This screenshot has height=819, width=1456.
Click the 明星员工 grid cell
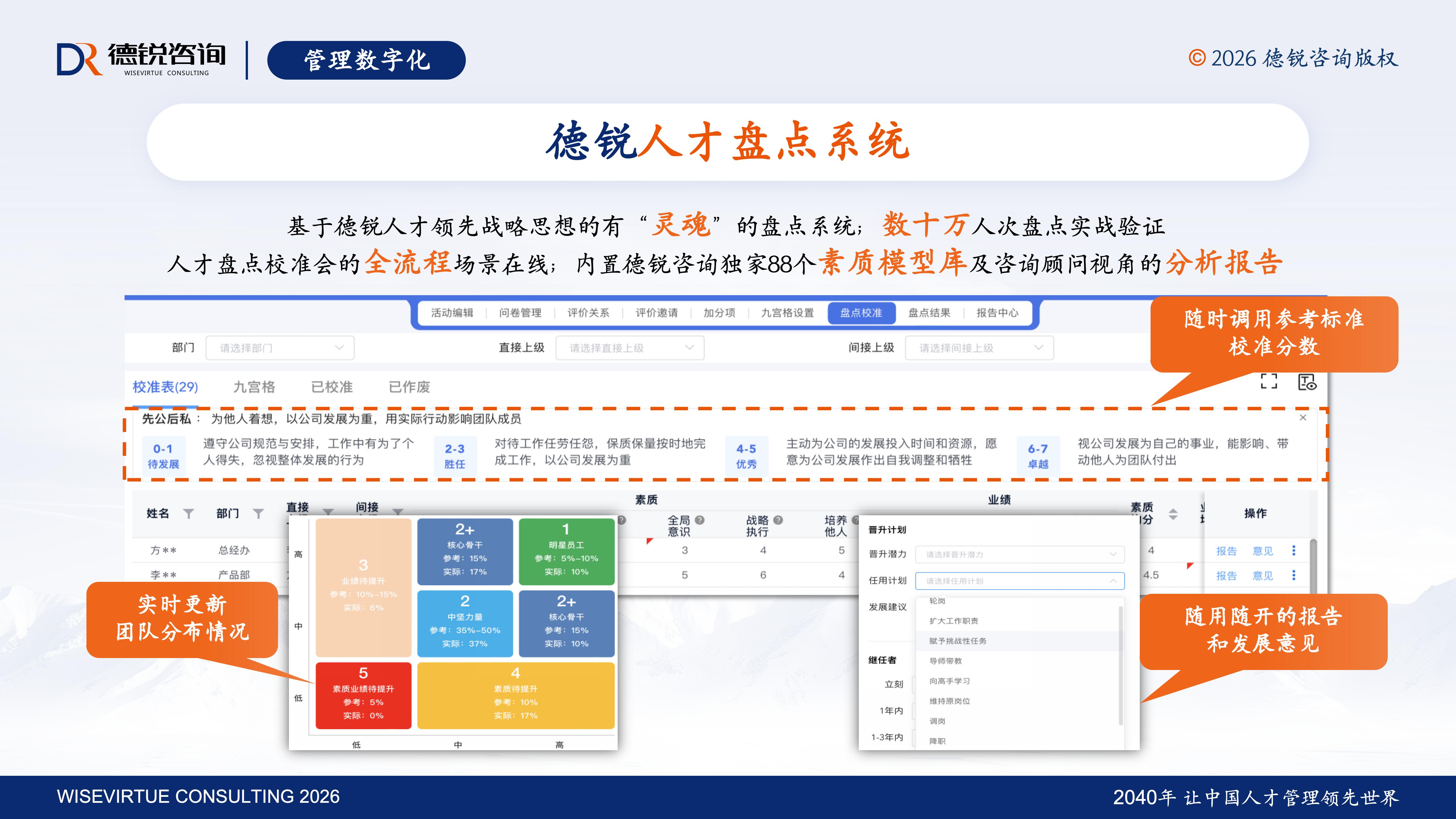coord(566,552)
